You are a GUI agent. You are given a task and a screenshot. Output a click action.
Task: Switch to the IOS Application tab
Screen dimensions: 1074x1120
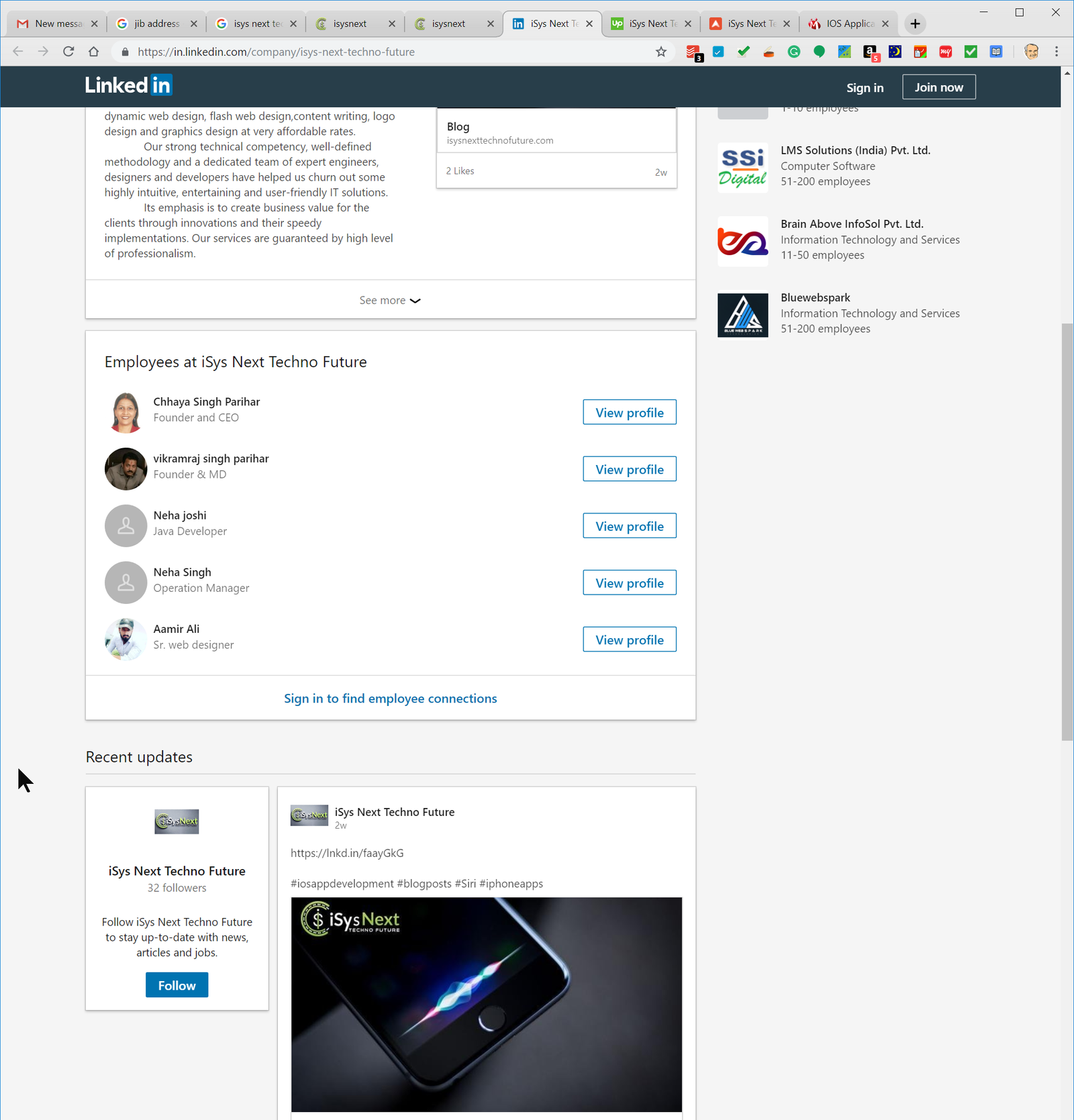pyautogui.click(x=849, y=23)
